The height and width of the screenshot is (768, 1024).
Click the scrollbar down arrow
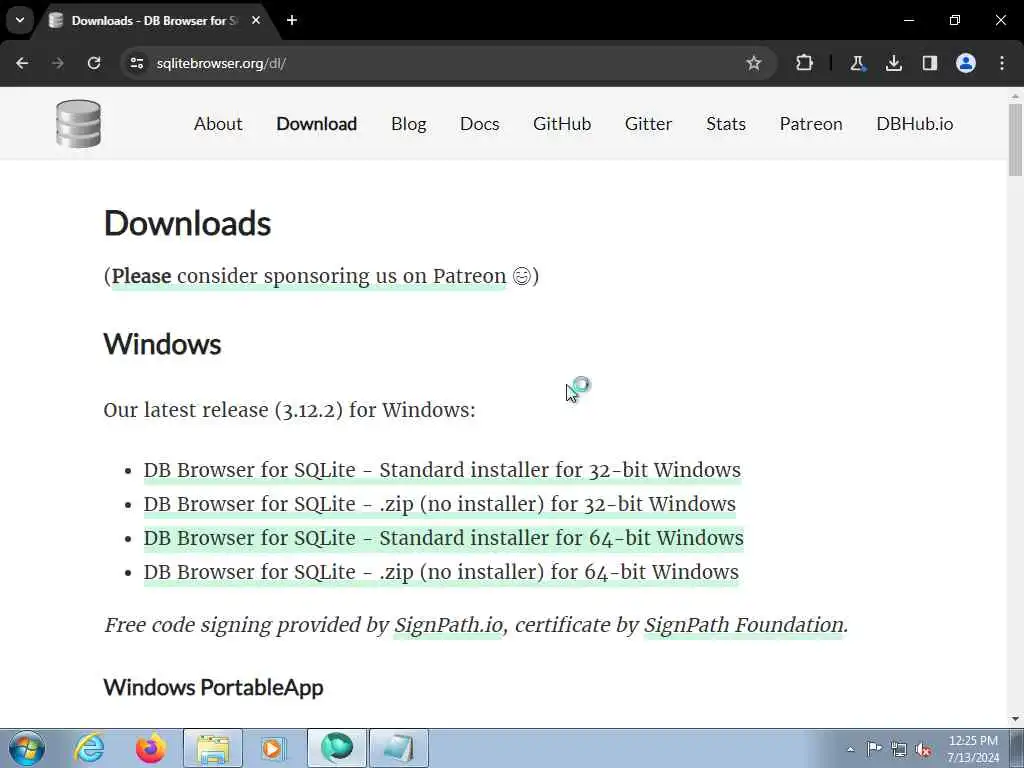tap(1015, 719)
